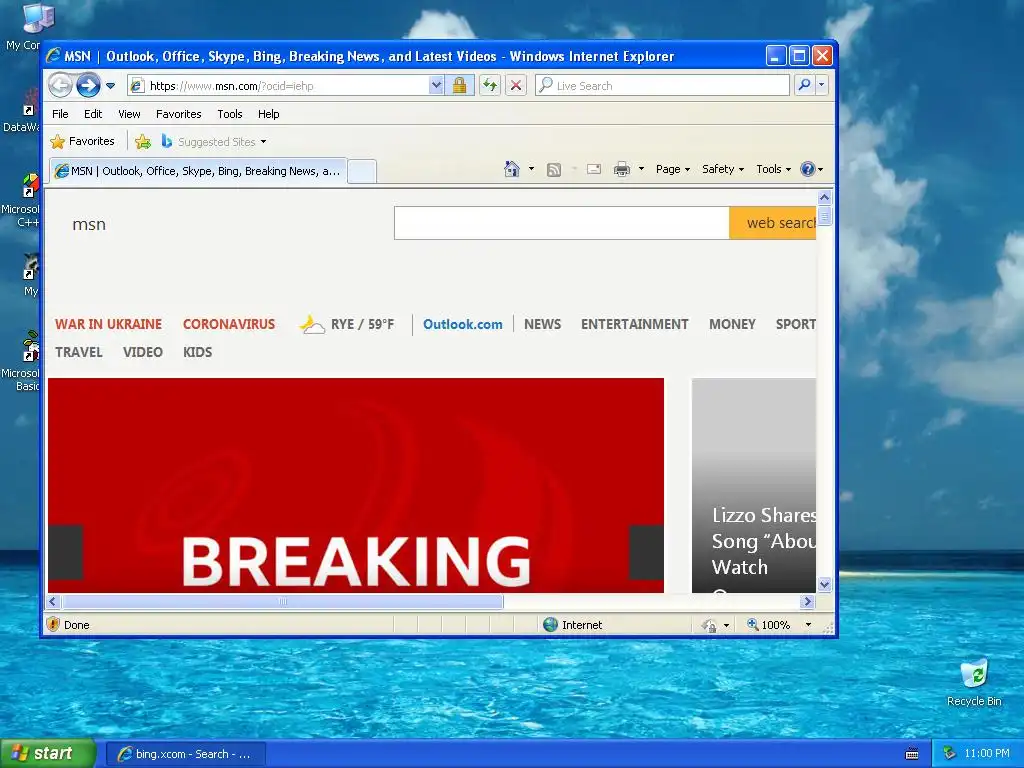
Task: Expand the address bar history dropdown
Action: pyautogui.click(x=436, y=86)
